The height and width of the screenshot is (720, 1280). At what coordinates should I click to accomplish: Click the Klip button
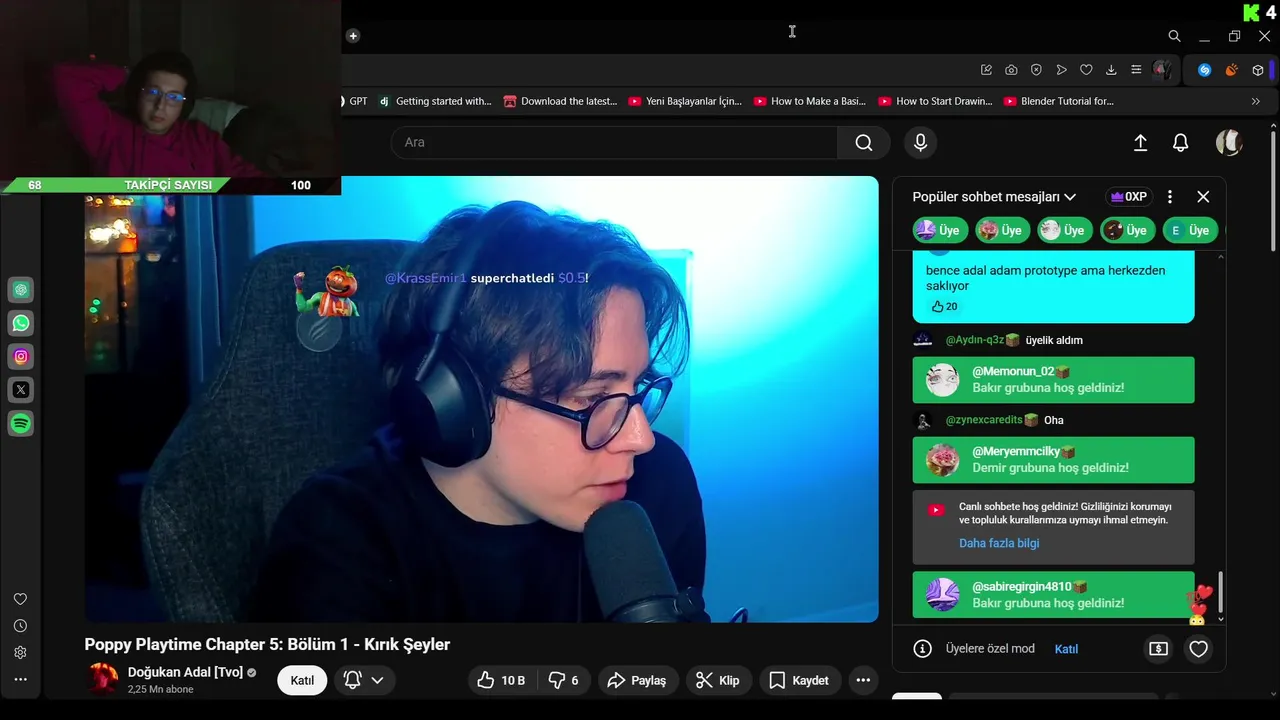coord(717,680)
